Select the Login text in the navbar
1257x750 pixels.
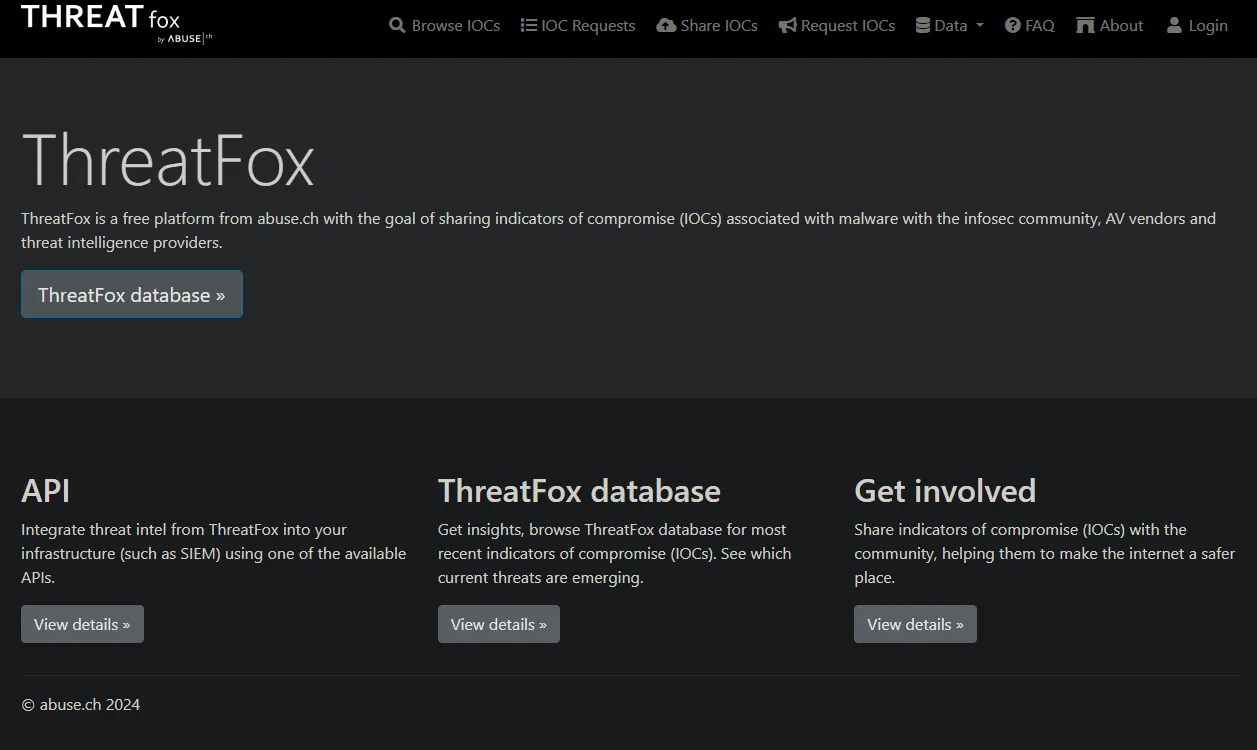[x=1208, y=26]
